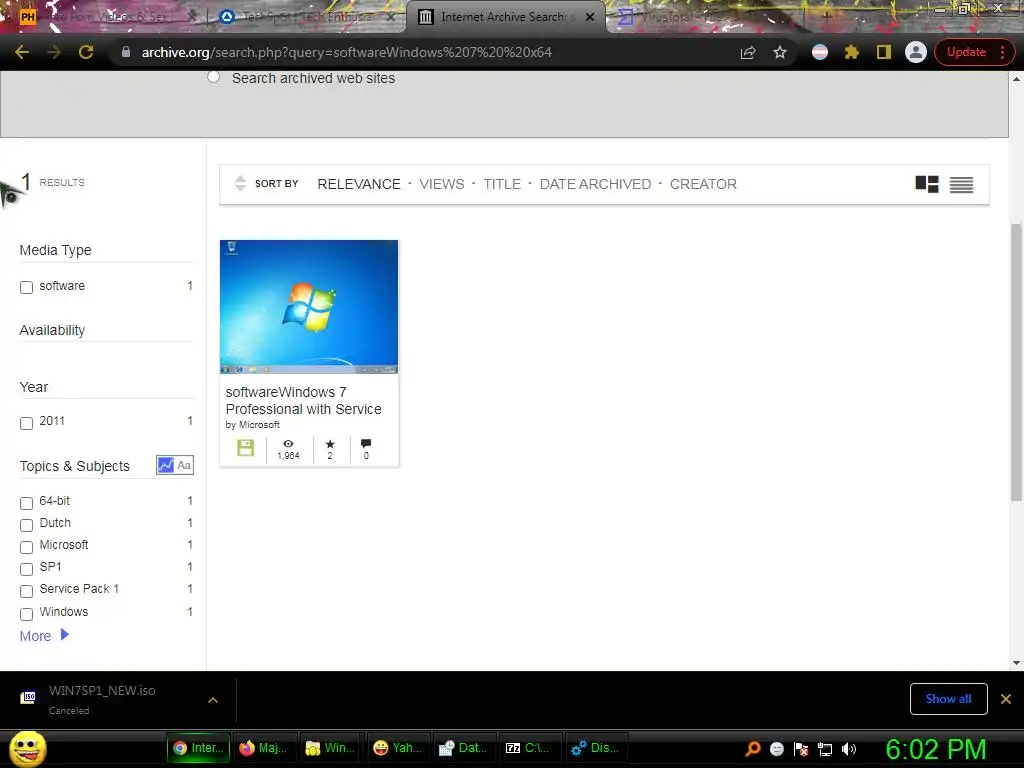This screenshot has width=1024, height=768.
Task: Switch to list view layout
Action: [961, 185]
